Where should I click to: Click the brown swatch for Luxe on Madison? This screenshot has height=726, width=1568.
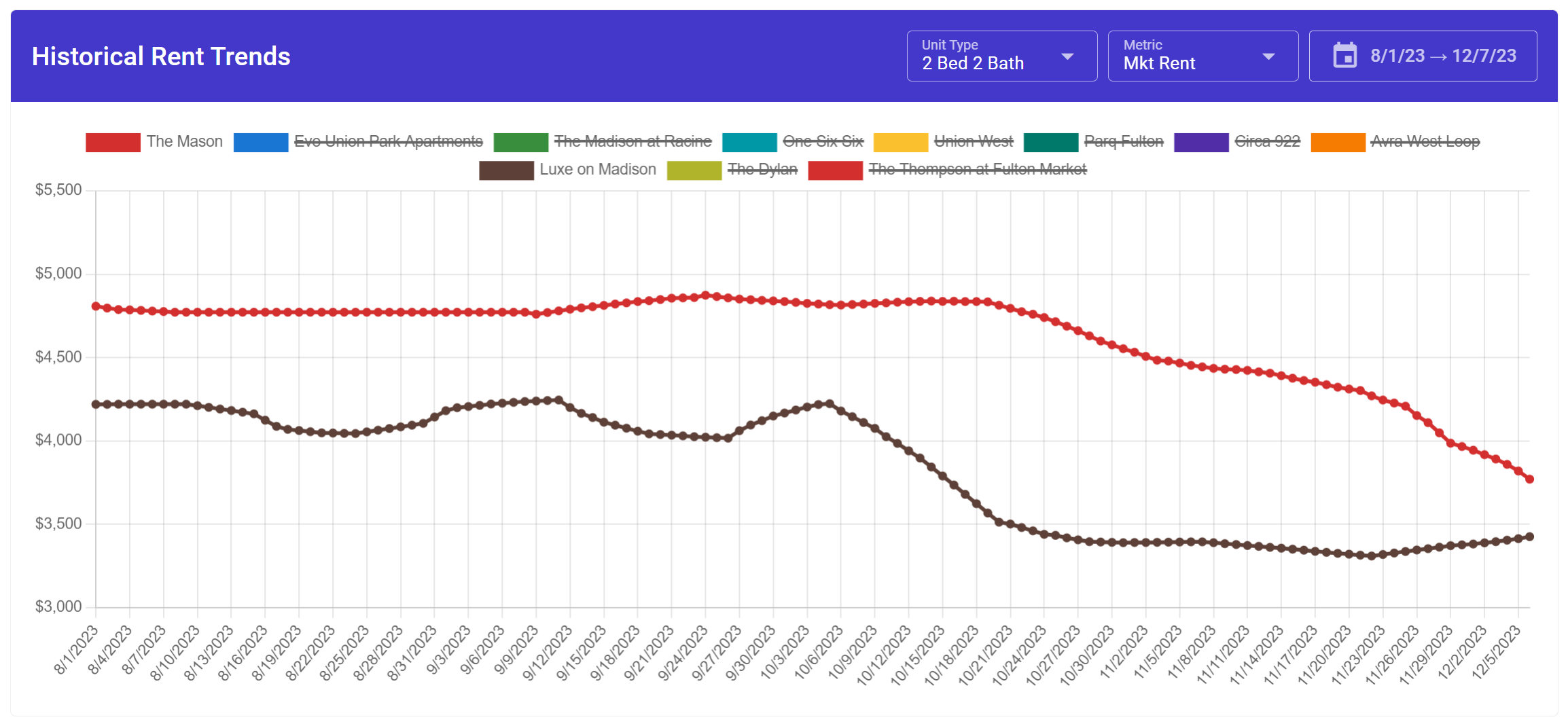[x=505, y=170]
